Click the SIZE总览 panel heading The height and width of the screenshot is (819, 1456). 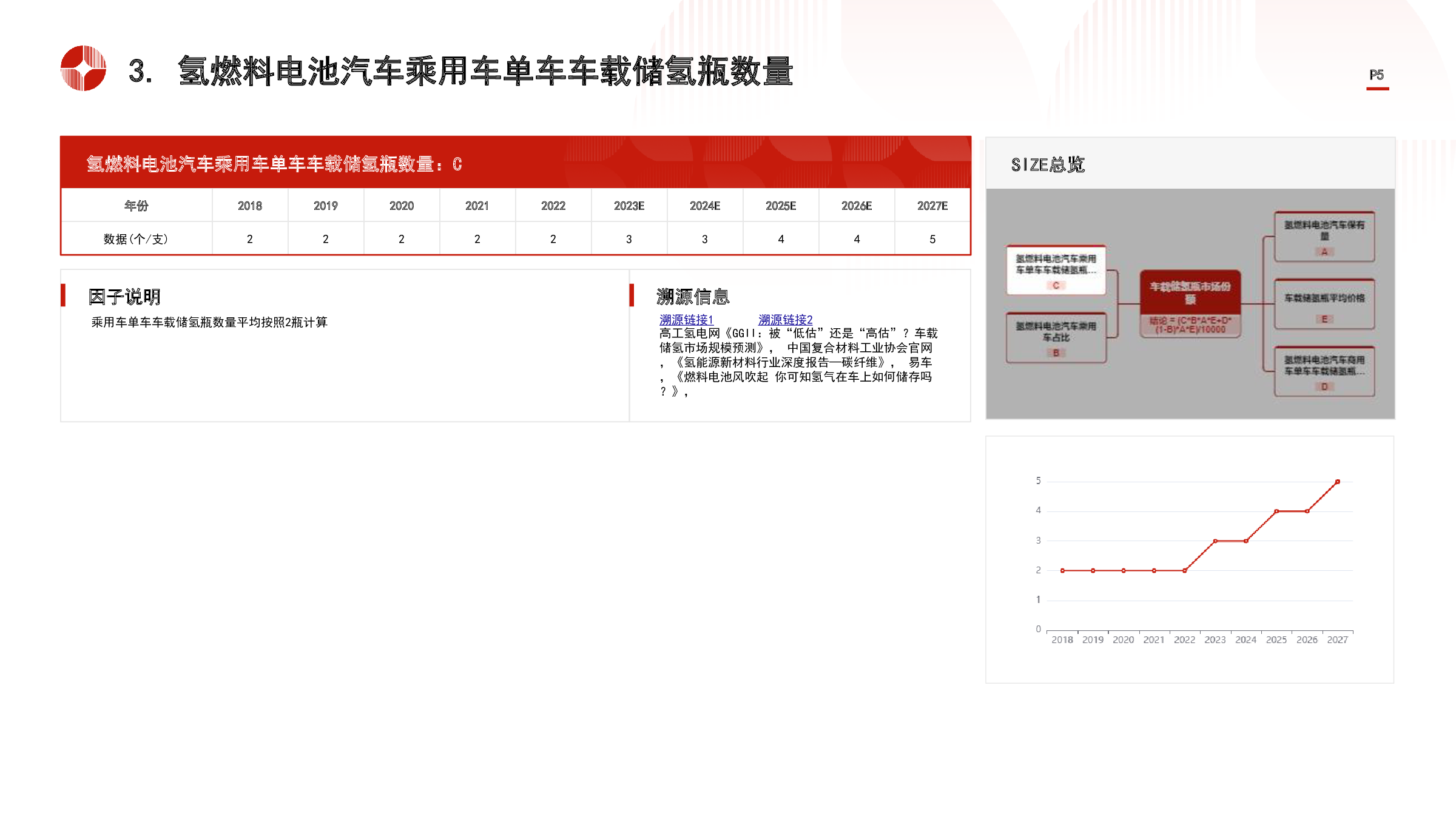click(1048, 164)
